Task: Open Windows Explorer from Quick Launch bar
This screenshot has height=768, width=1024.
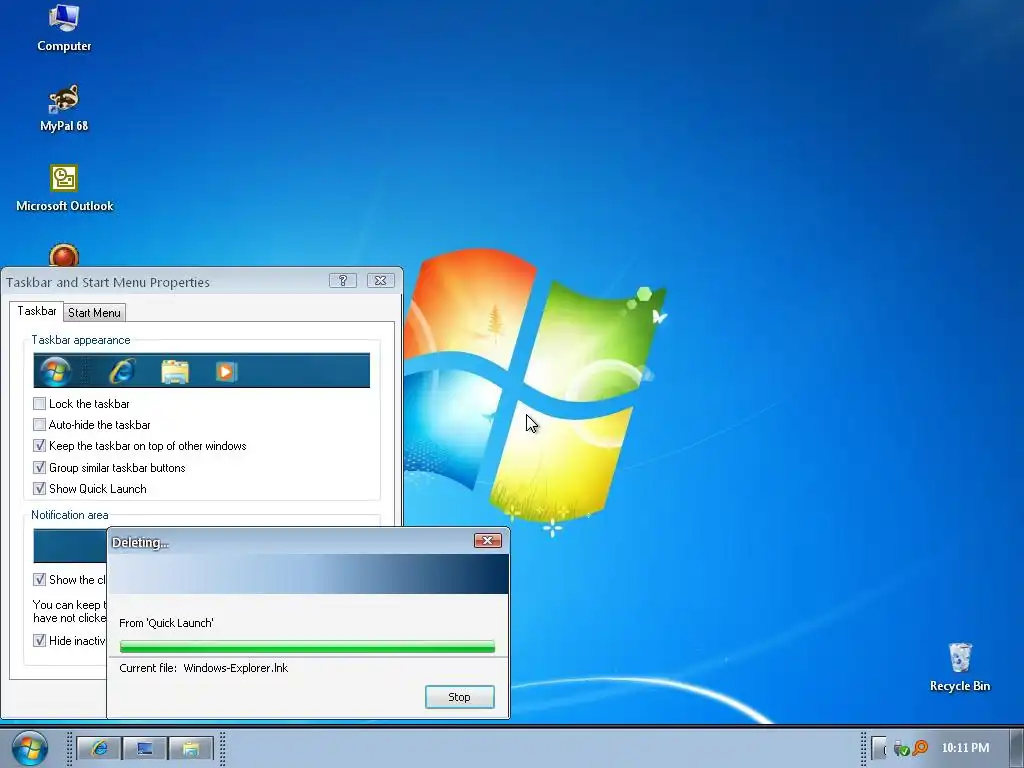Action: click(x=191, y=748)
